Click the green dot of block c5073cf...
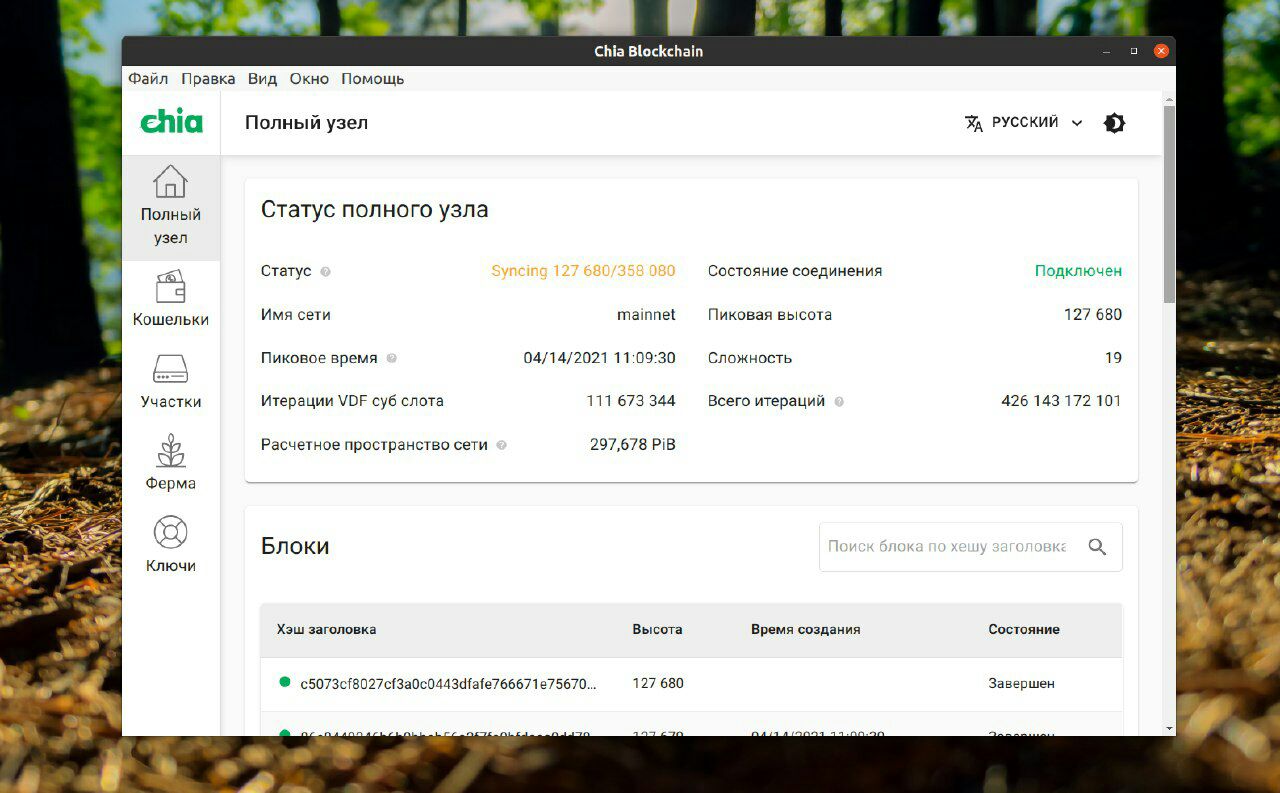Image resolution: width=1280 pixels, height=793 pixels. click(285, 682)
